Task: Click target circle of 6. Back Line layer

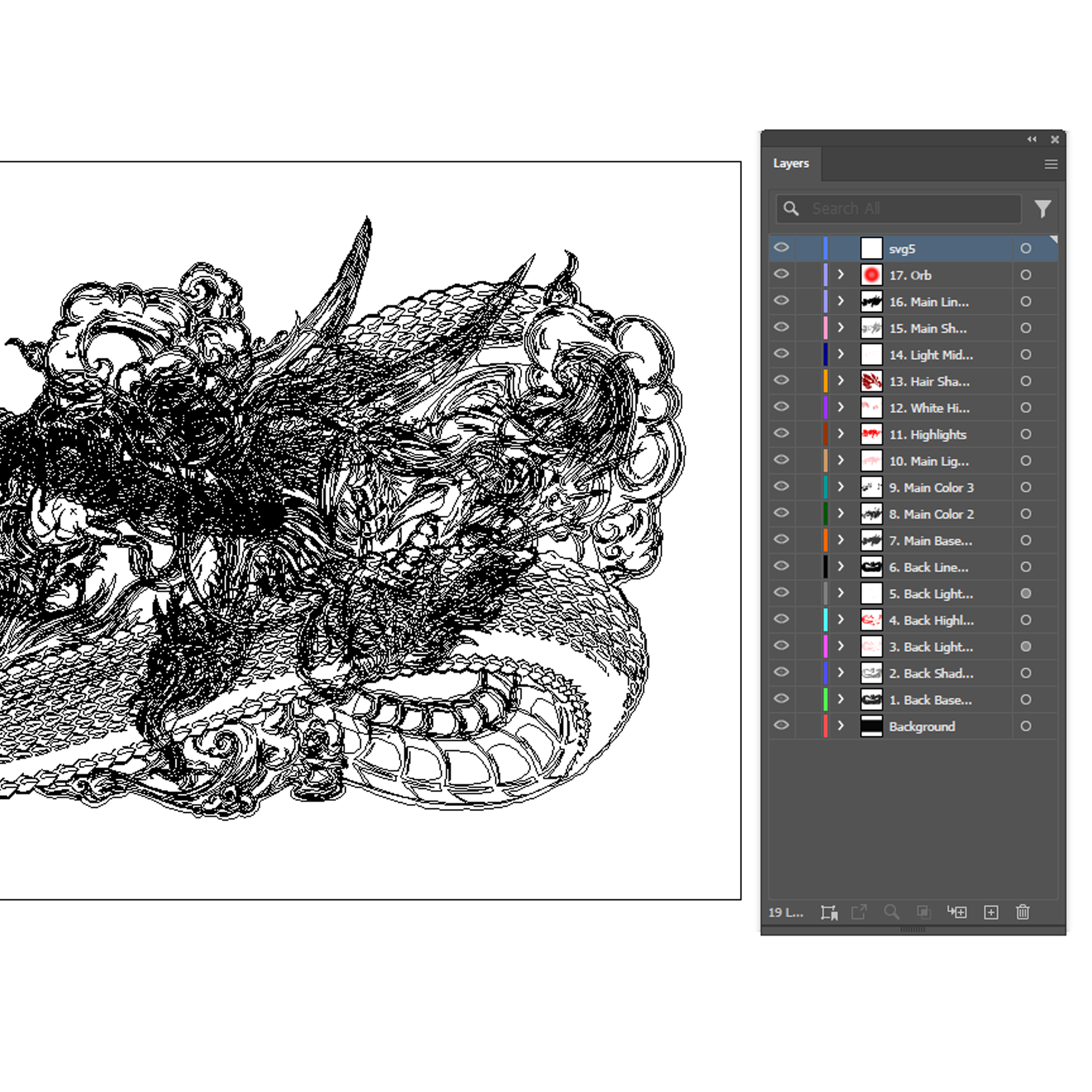Action: point(1026,567)
